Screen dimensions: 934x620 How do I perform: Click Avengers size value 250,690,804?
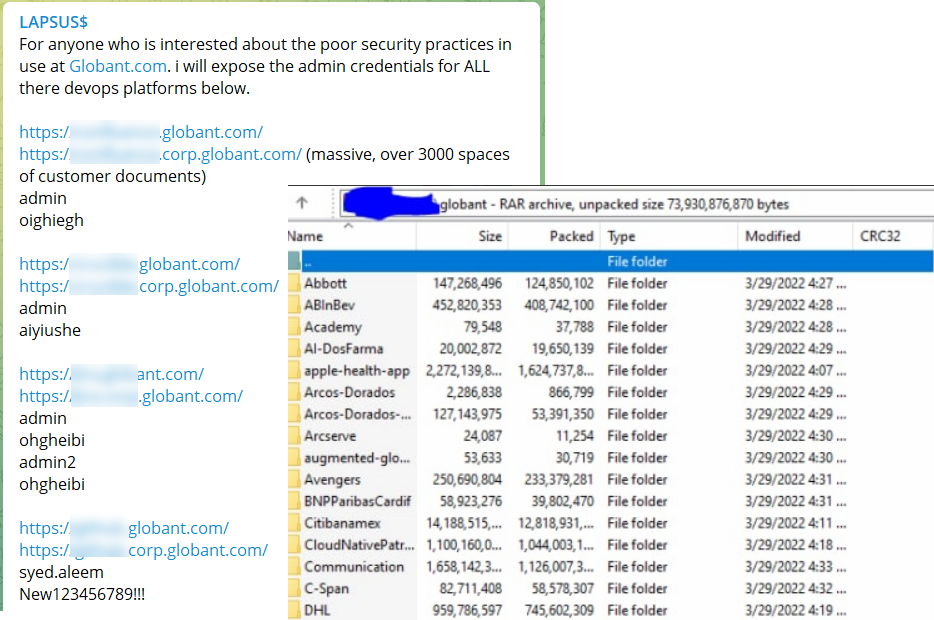point(468,479)
